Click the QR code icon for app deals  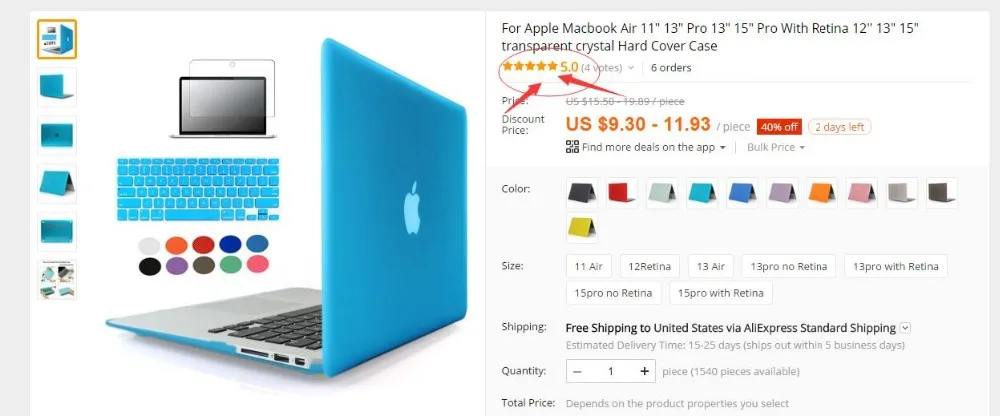click(572, 147)
